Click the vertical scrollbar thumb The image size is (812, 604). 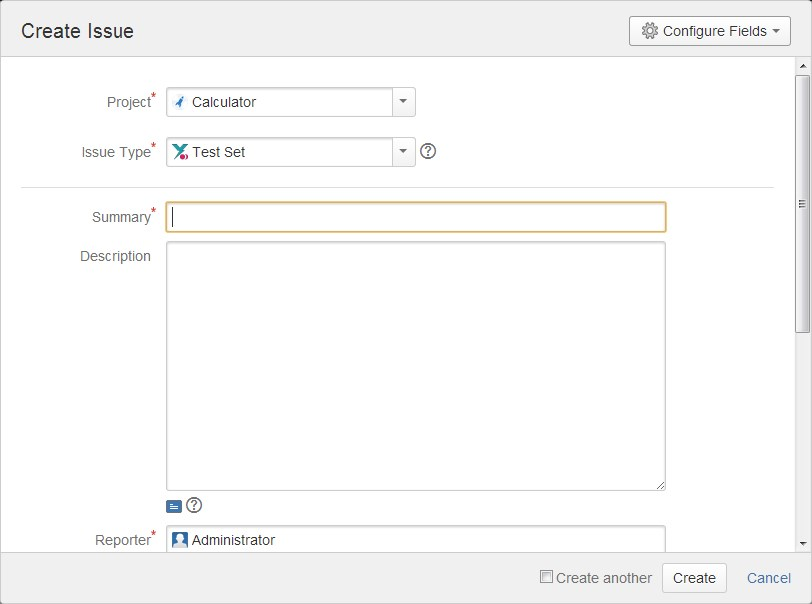point(802,204)
